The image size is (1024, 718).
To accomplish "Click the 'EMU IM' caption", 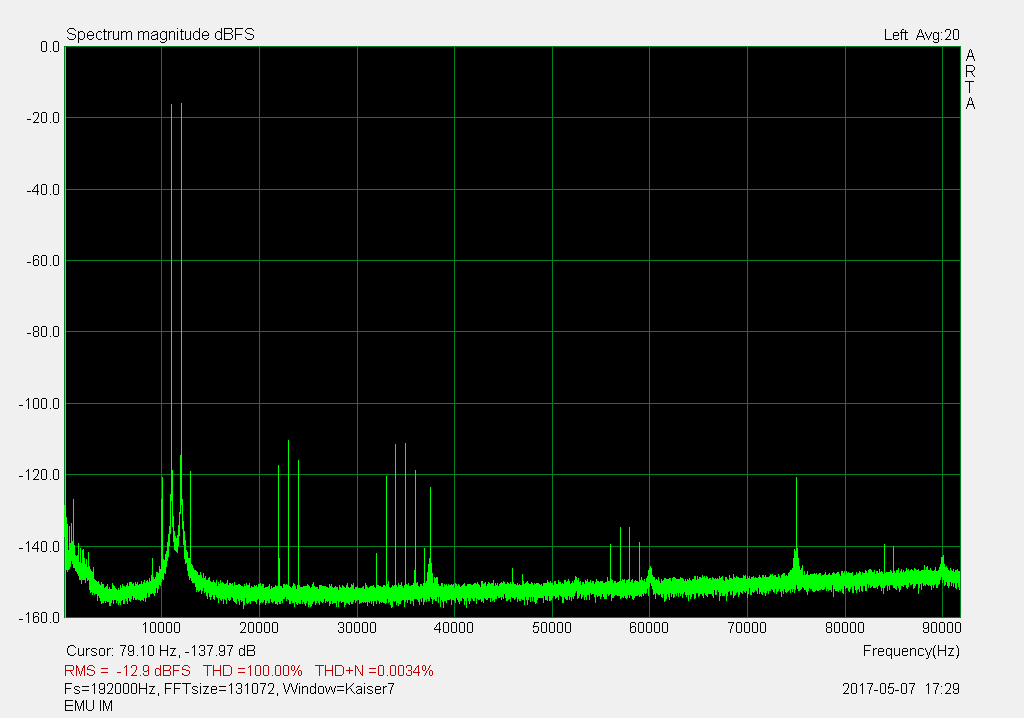I will [x=88, y=706].
